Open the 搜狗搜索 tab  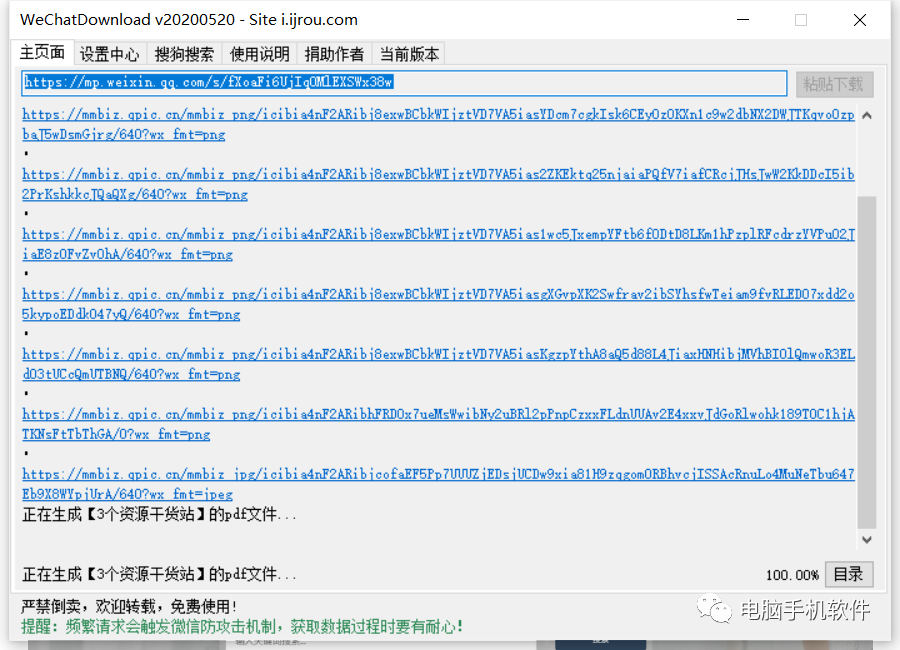[x=184, y=54]
